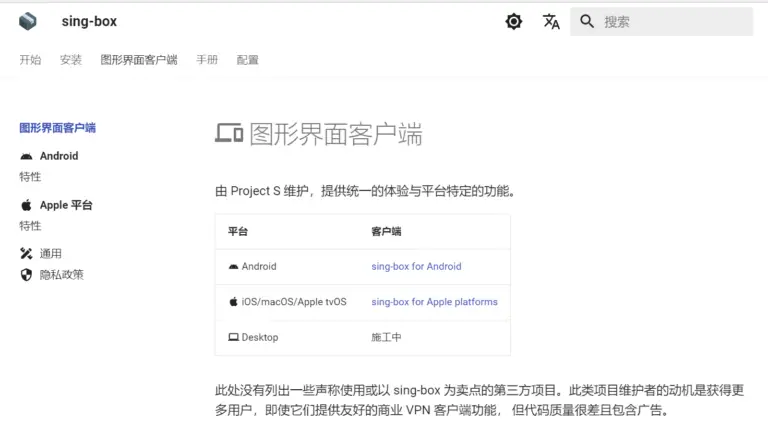768x432 pixels.
Task: Click the Android robot icon in sidebar
Action: [x=26, y=156]
